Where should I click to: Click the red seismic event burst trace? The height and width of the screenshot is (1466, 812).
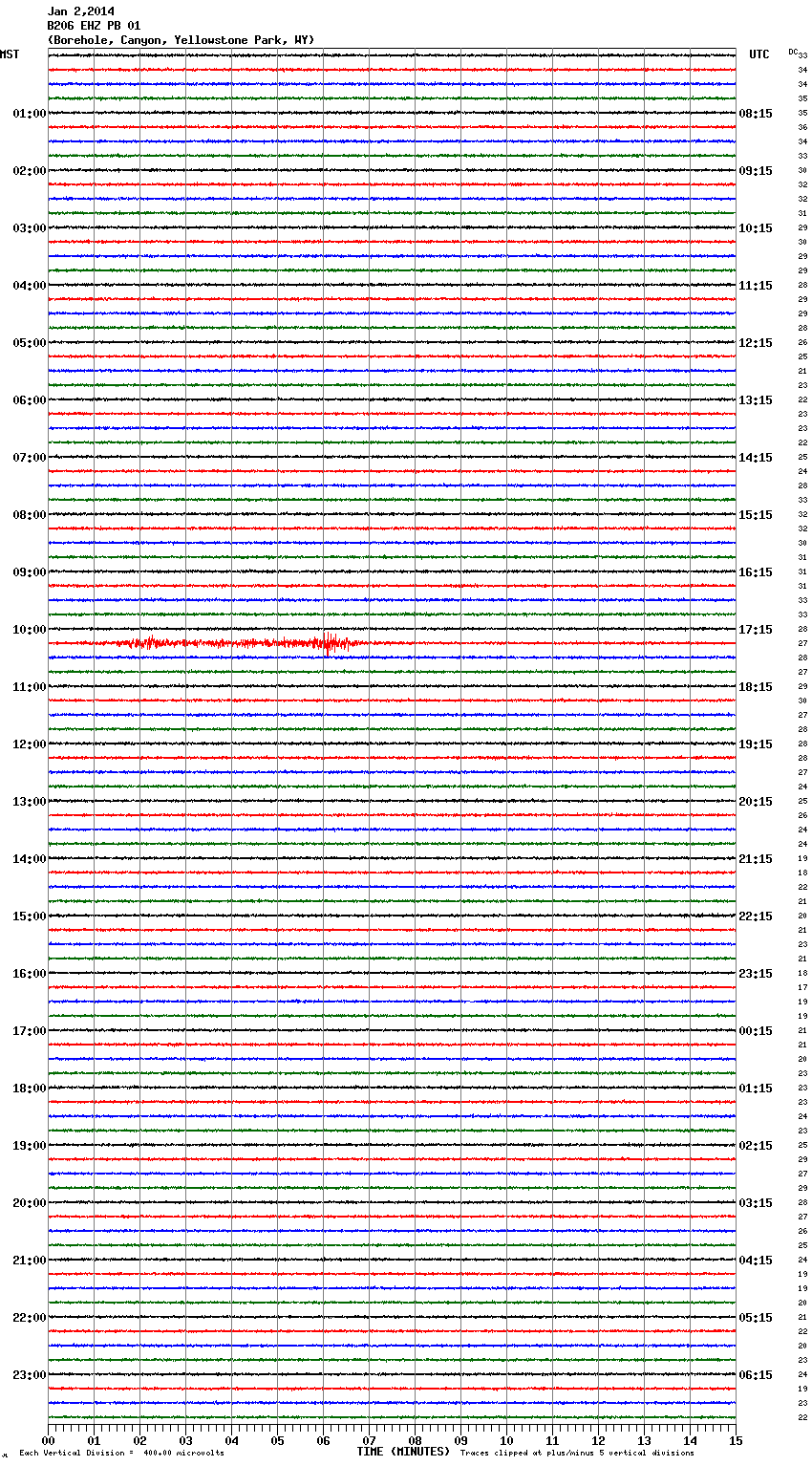pos(239,643)
